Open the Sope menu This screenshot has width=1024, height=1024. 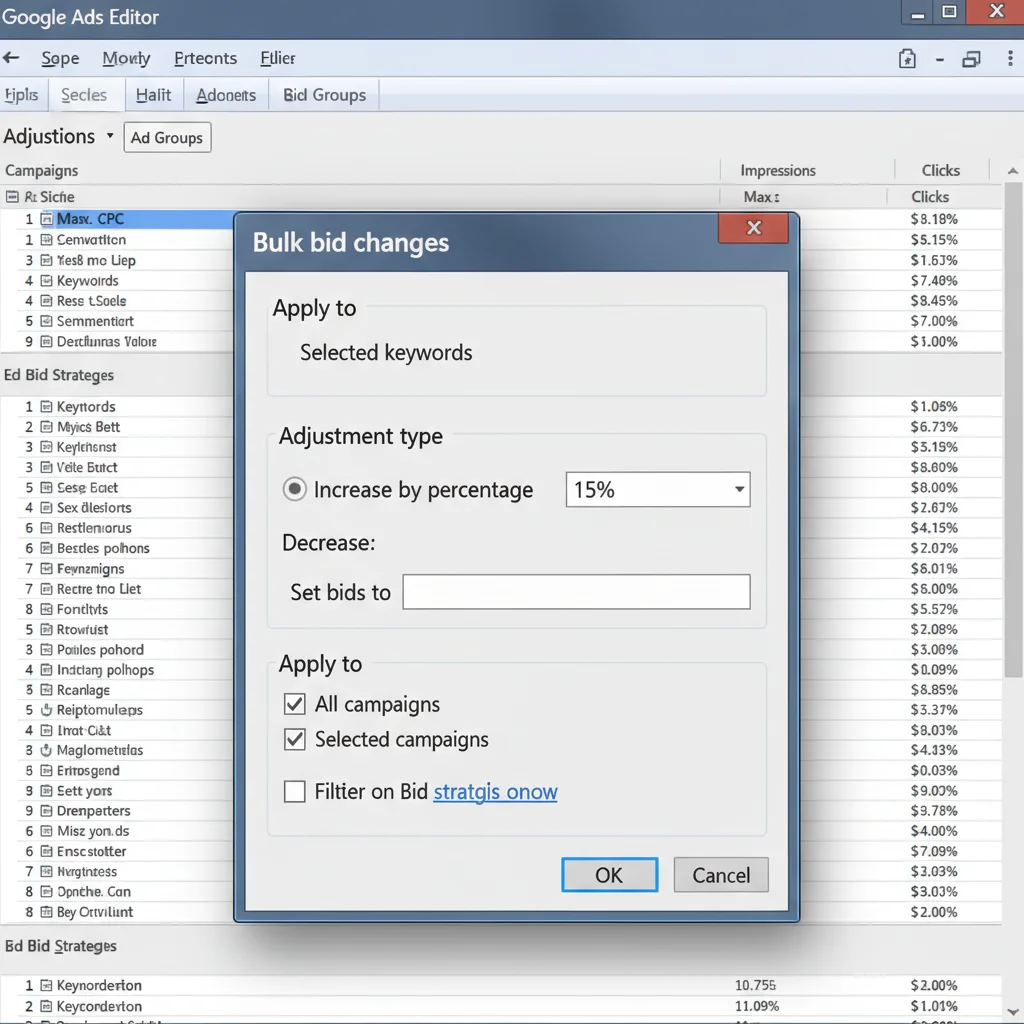(x=60, y=59)
